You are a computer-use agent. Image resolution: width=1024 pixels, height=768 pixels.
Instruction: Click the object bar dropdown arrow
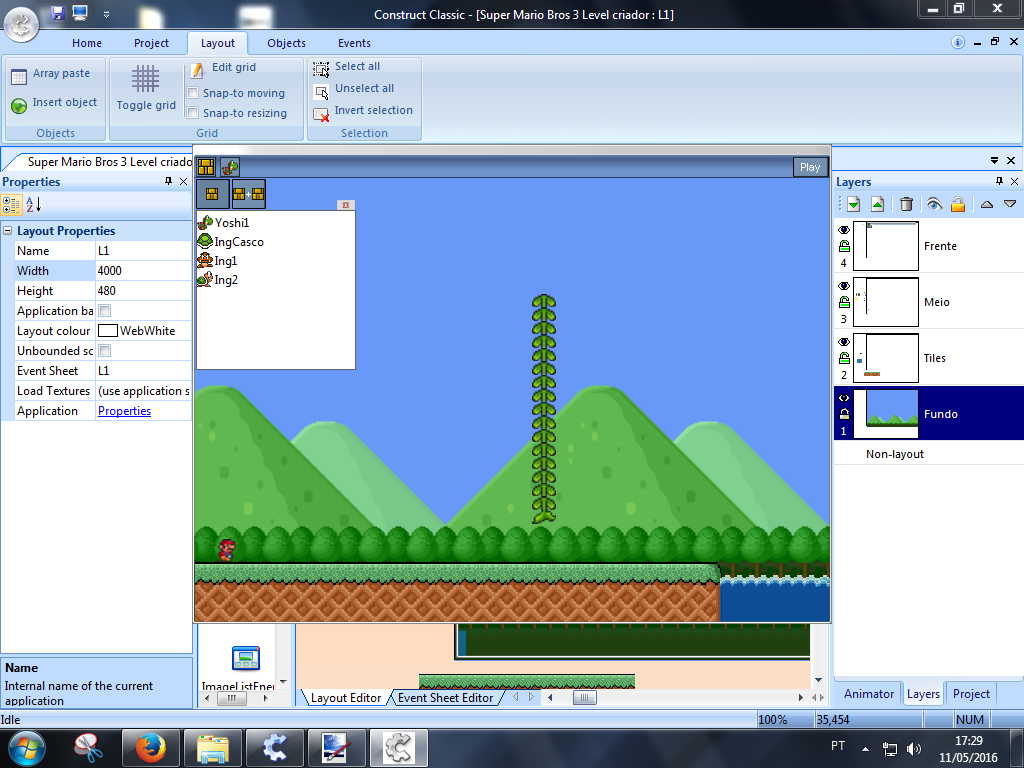coord(283,682)
